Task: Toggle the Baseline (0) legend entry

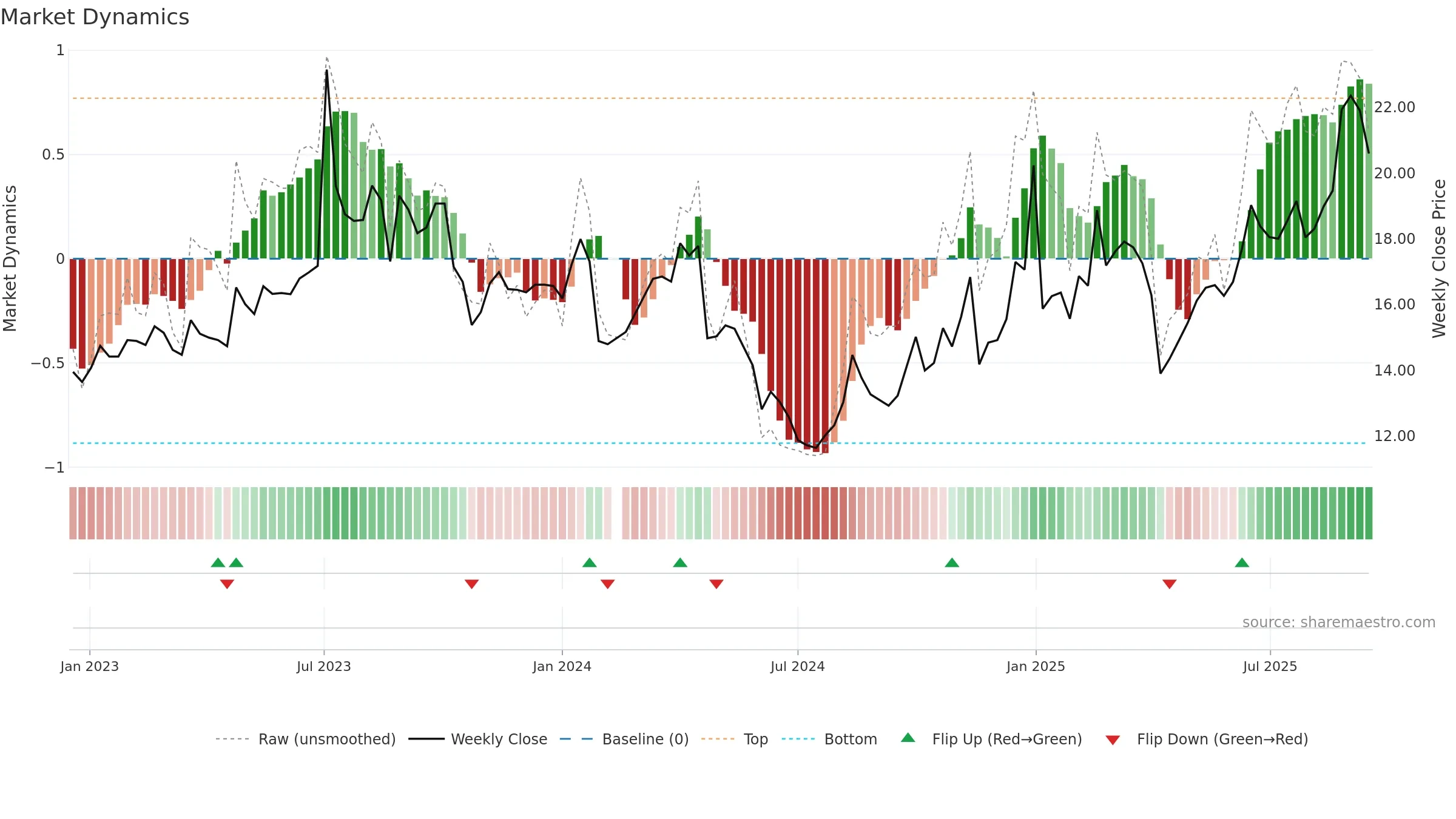Action: [624, 739]
